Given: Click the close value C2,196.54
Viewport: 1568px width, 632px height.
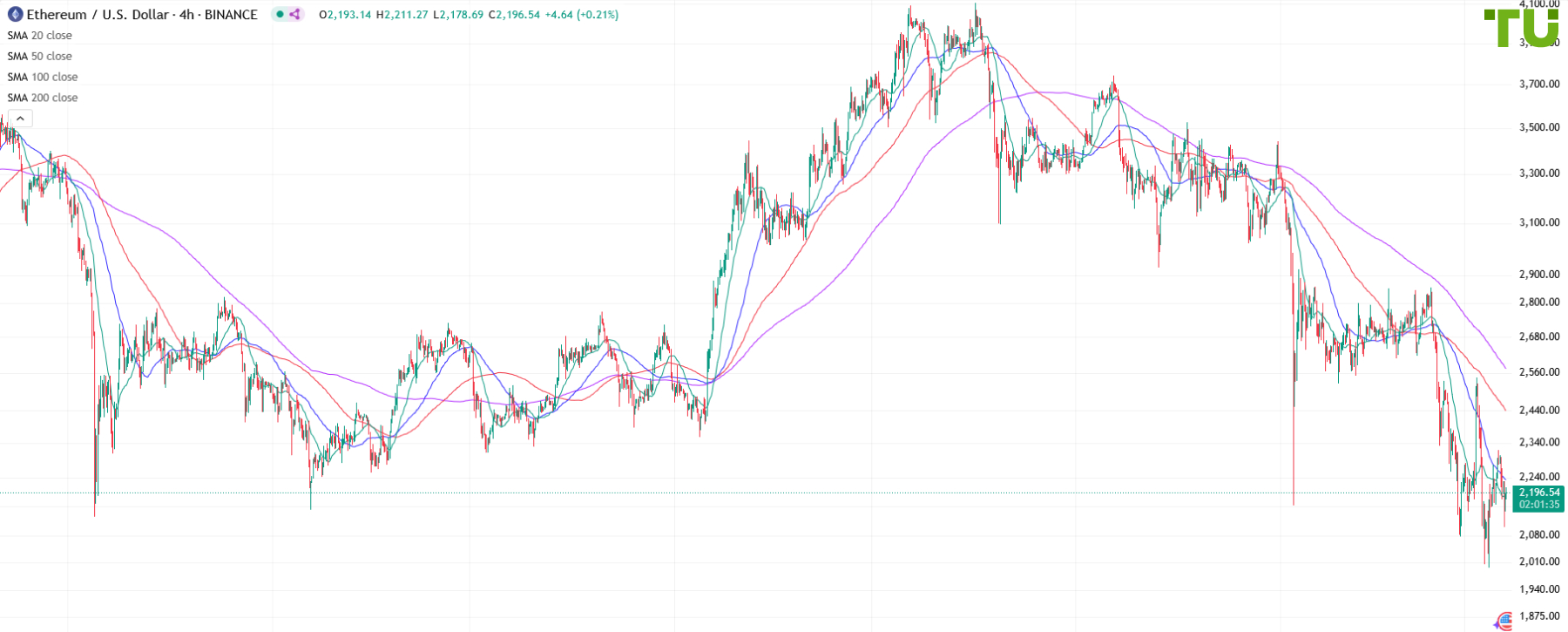Looking at the screenshot, I should [x=514, y=15].
